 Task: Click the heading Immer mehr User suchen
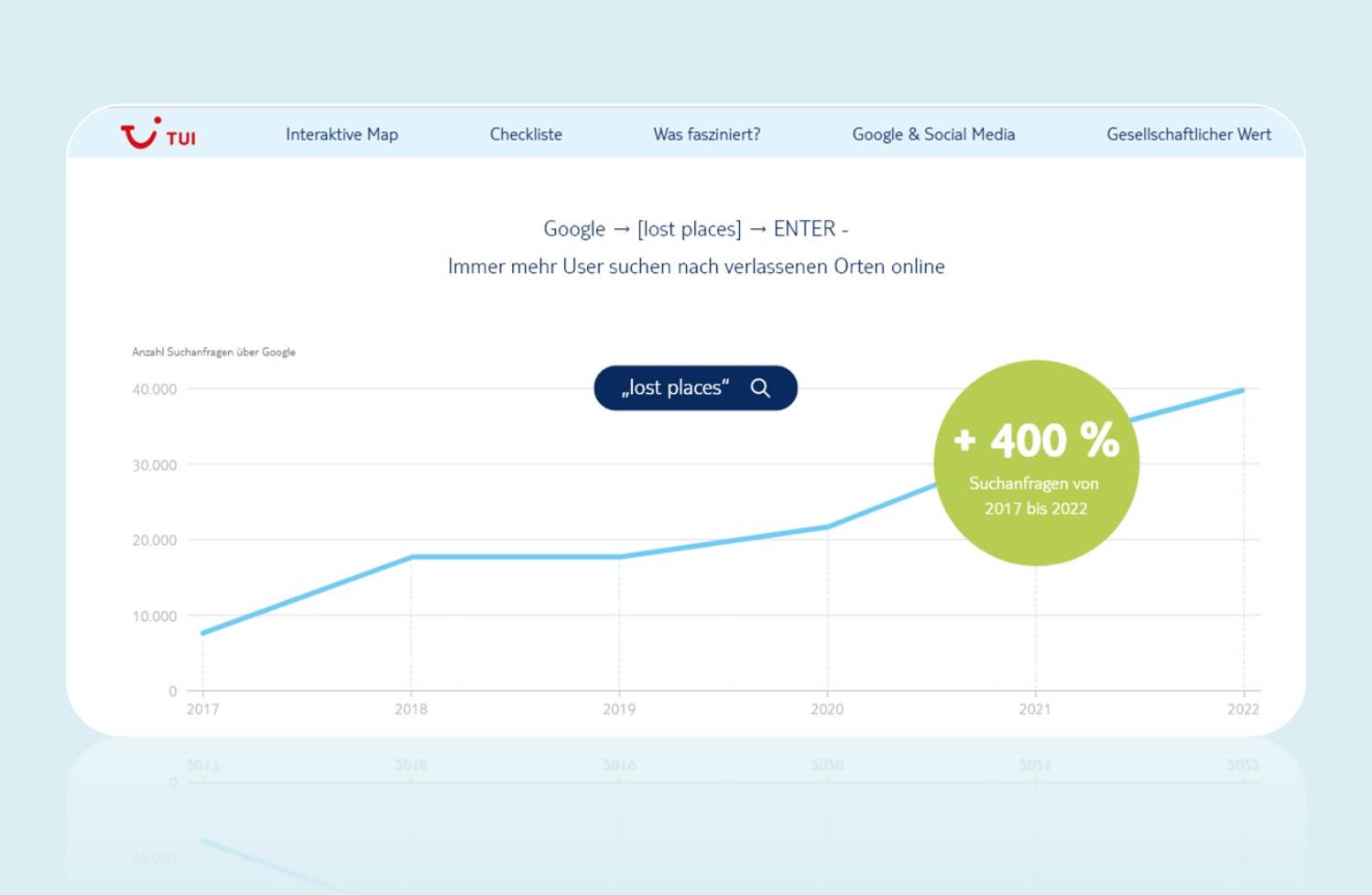(x=696, y=267)
